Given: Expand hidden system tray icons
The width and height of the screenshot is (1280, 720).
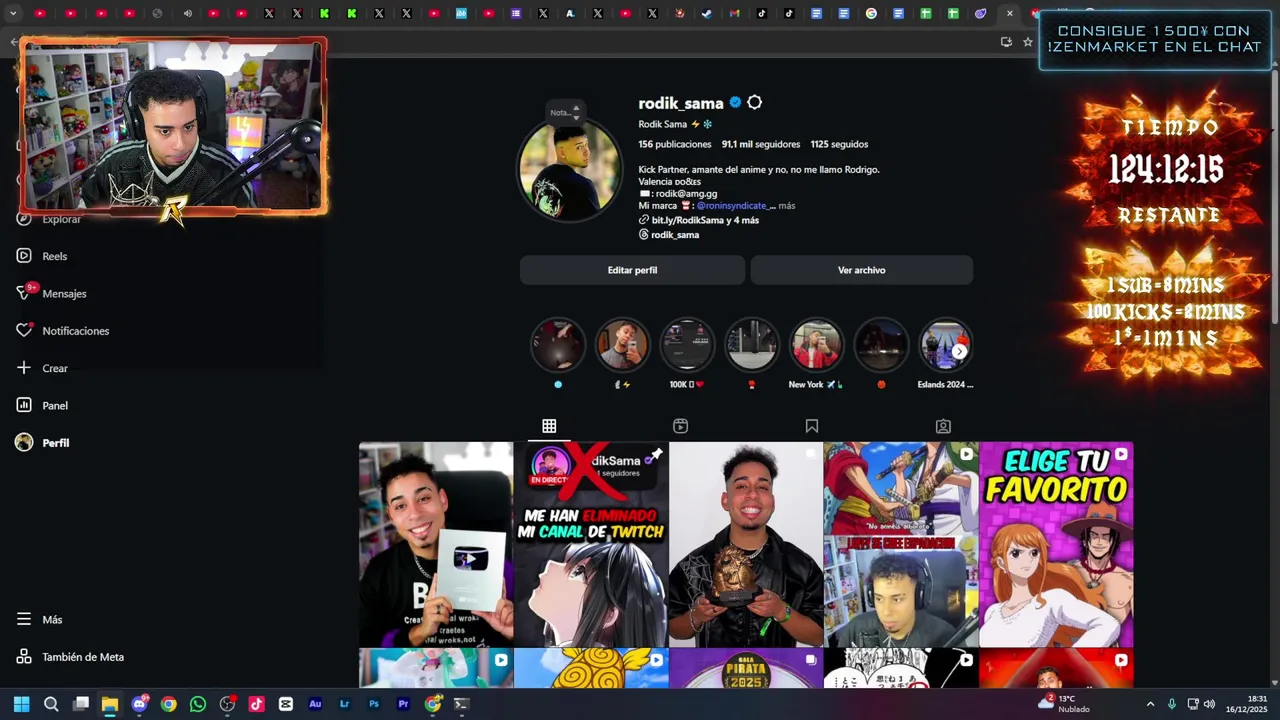Looking at the screenshot, I should click(1150, 704).
